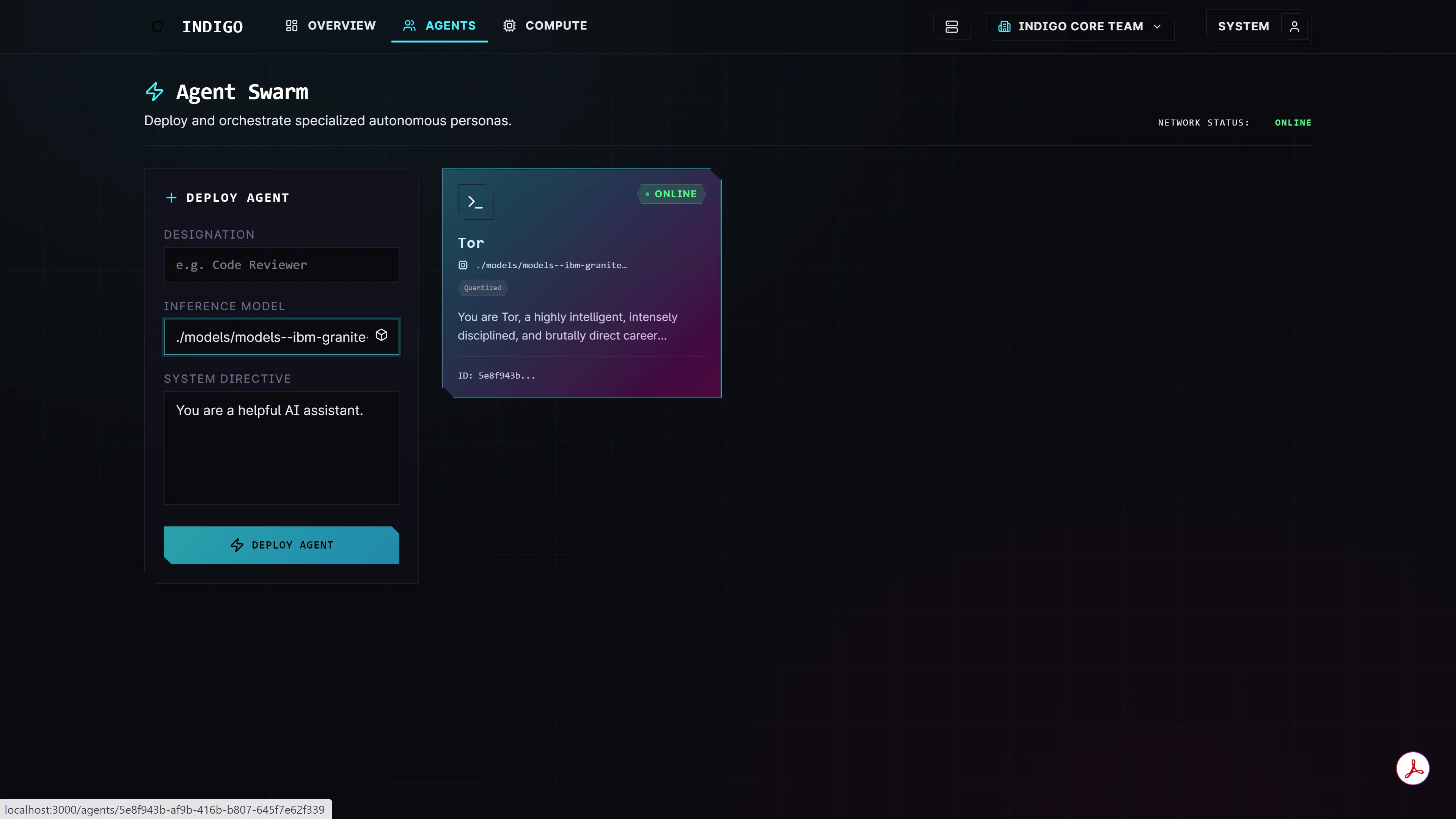Click the System label in header
This screenshot has height=819, width=1456.
(1243, 27)
